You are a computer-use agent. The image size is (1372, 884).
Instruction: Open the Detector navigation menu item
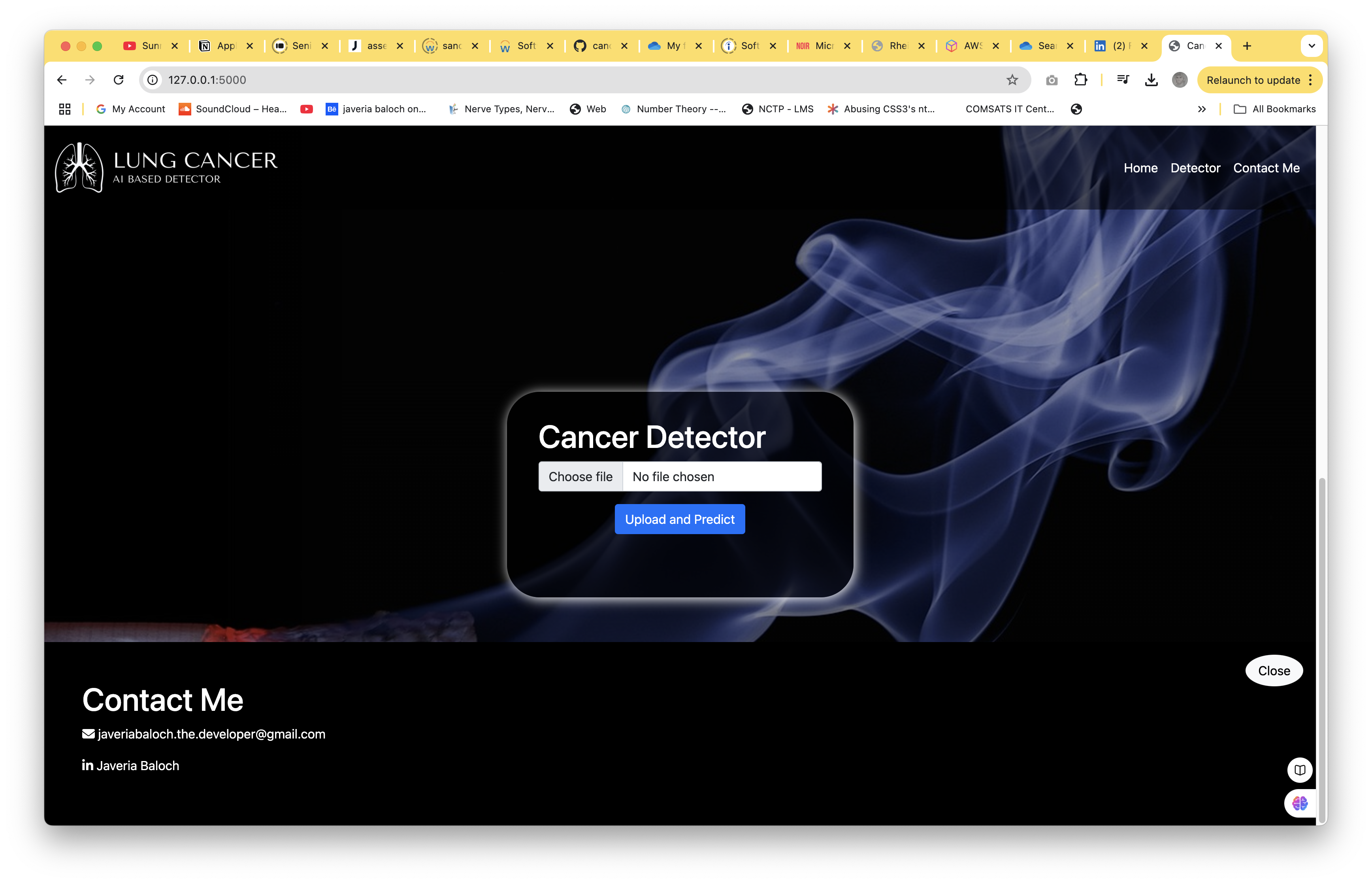pyautogui.click(x=1195, y=168)
